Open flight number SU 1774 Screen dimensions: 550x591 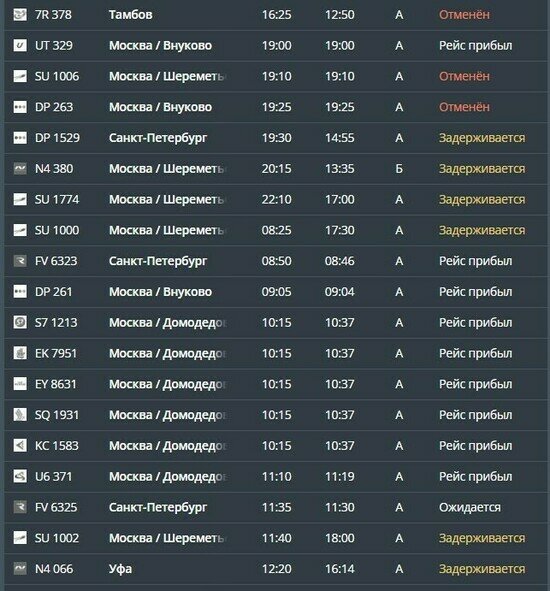click(x=57, y=199)
